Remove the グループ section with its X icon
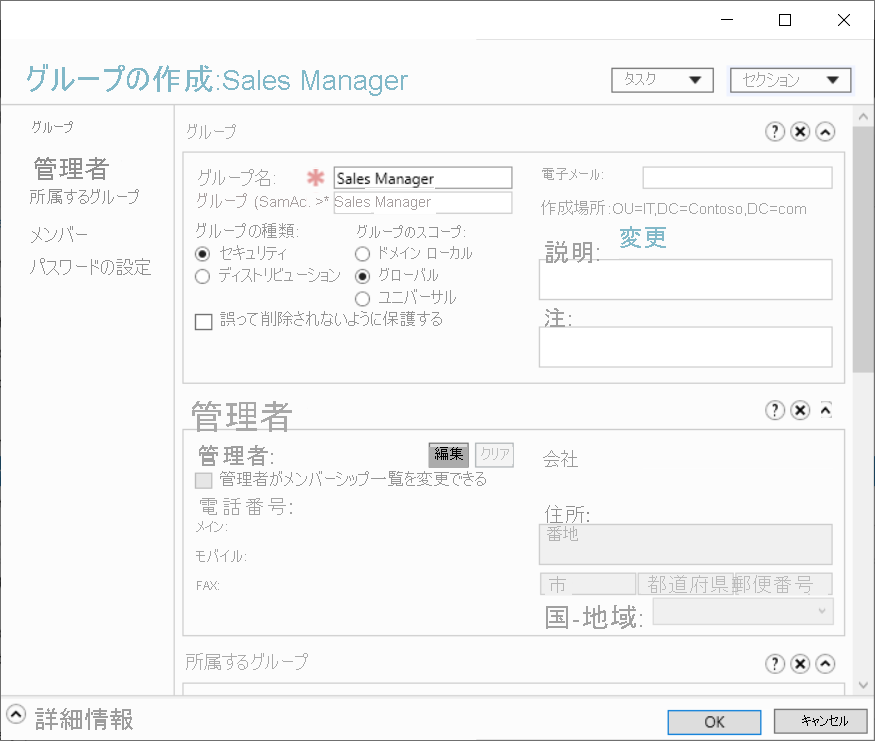The image size is (875, 741). [x=799, y=131]
